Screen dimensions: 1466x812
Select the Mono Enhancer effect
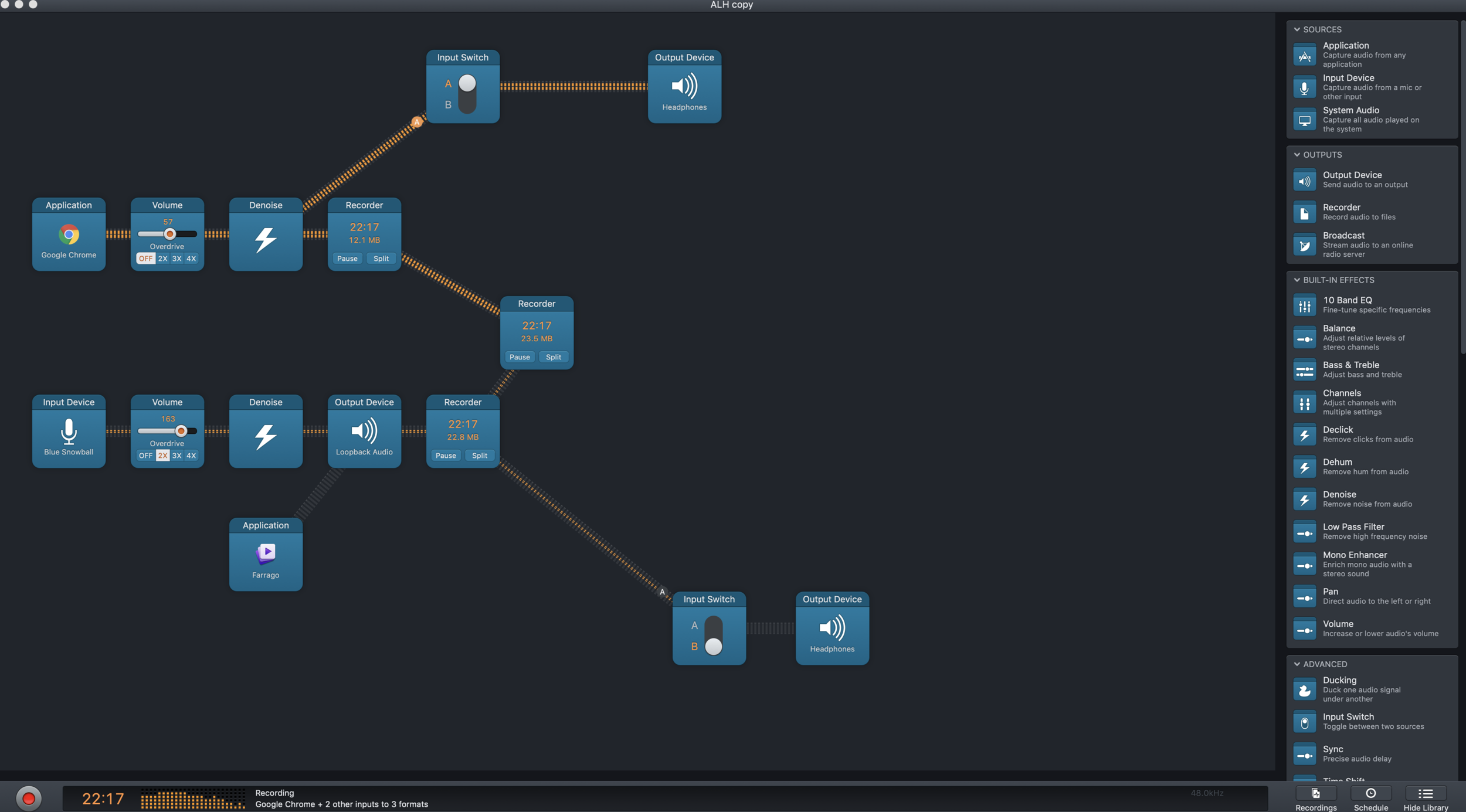(1372, 564)
